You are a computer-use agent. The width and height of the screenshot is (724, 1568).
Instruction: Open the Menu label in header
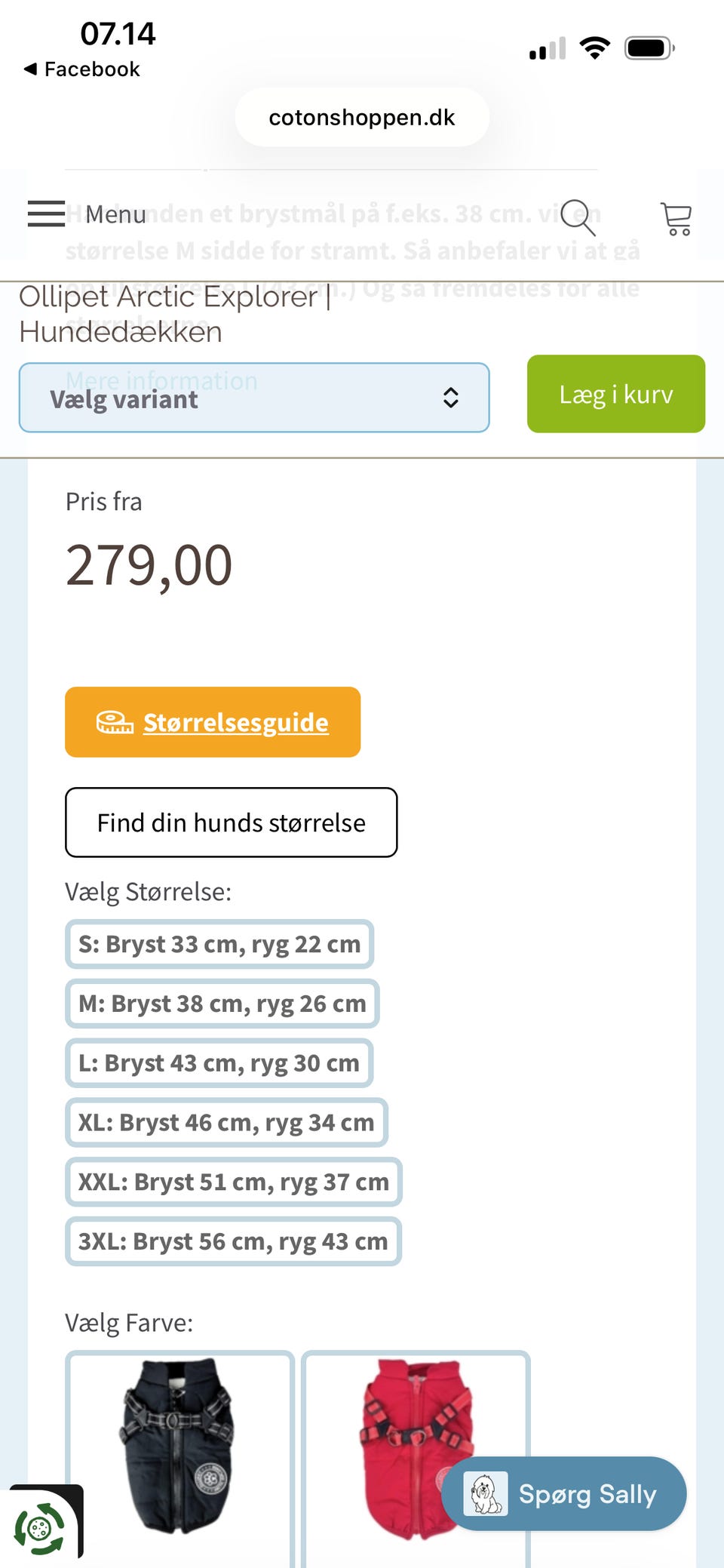(x=115, y=214)
